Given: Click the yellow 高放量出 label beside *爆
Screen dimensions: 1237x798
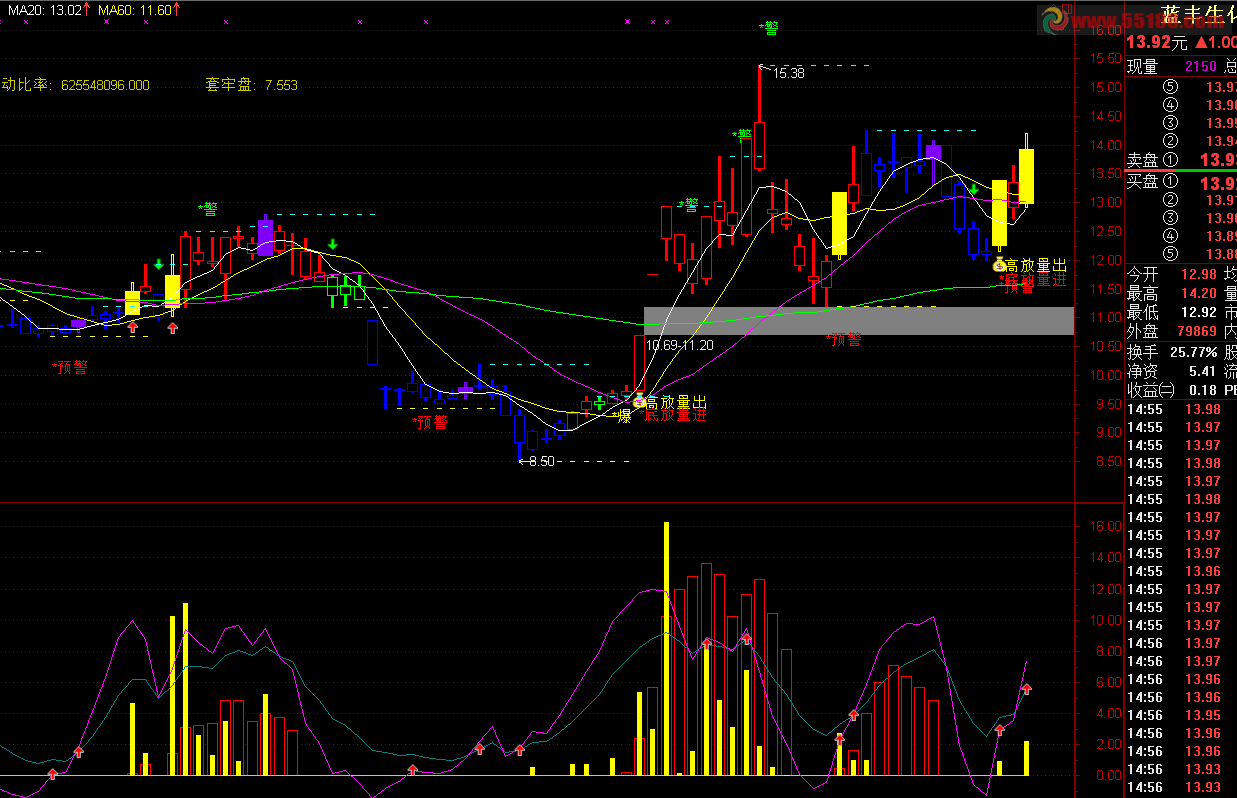Looking at the screenshot, I should click(677, 402).
